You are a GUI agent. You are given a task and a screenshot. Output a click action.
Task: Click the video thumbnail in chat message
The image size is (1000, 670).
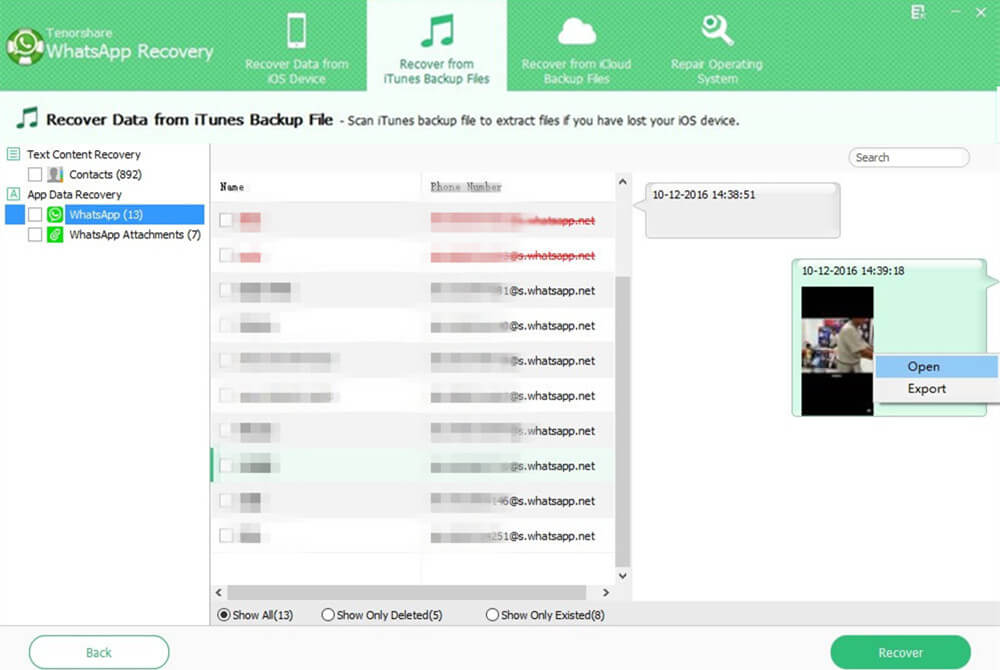coord(837,351)
